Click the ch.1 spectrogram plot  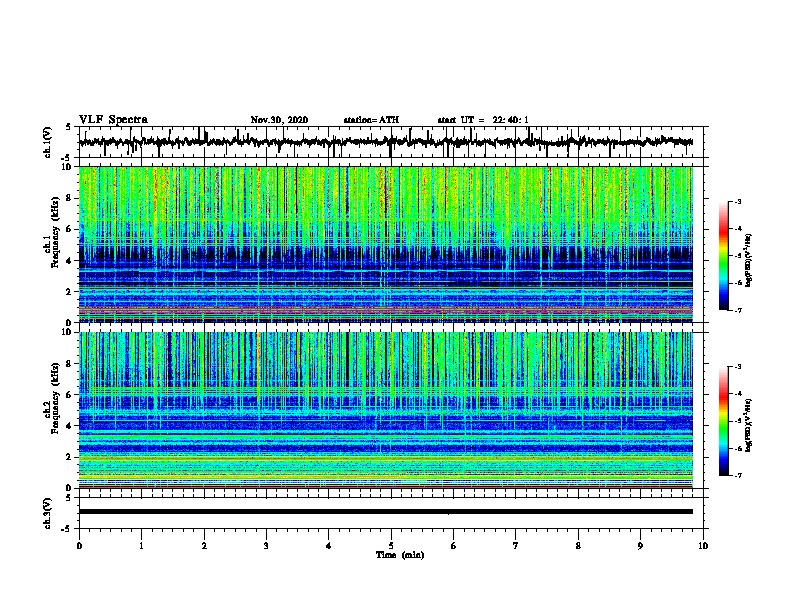pos(386,244)
